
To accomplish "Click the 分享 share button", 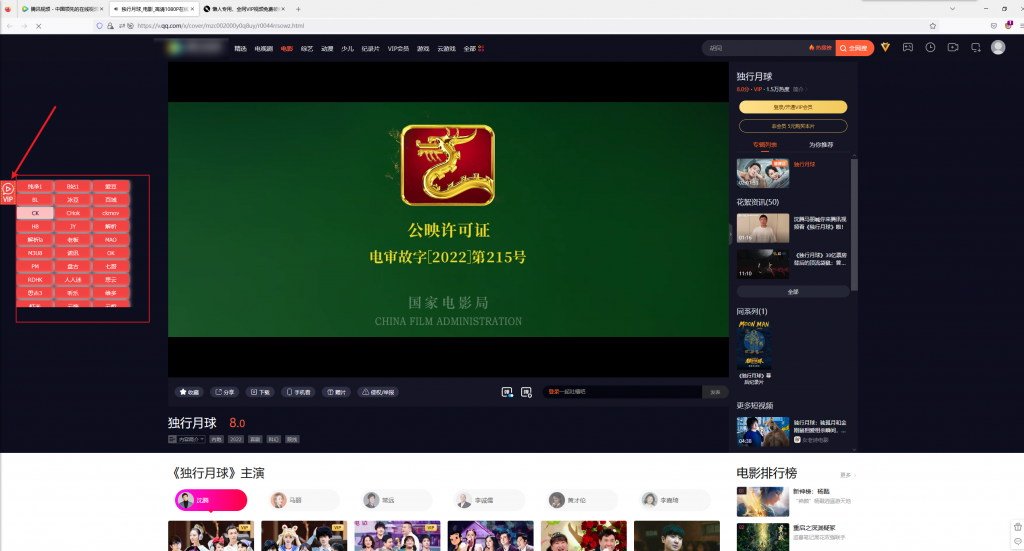I will pos(225,392).
